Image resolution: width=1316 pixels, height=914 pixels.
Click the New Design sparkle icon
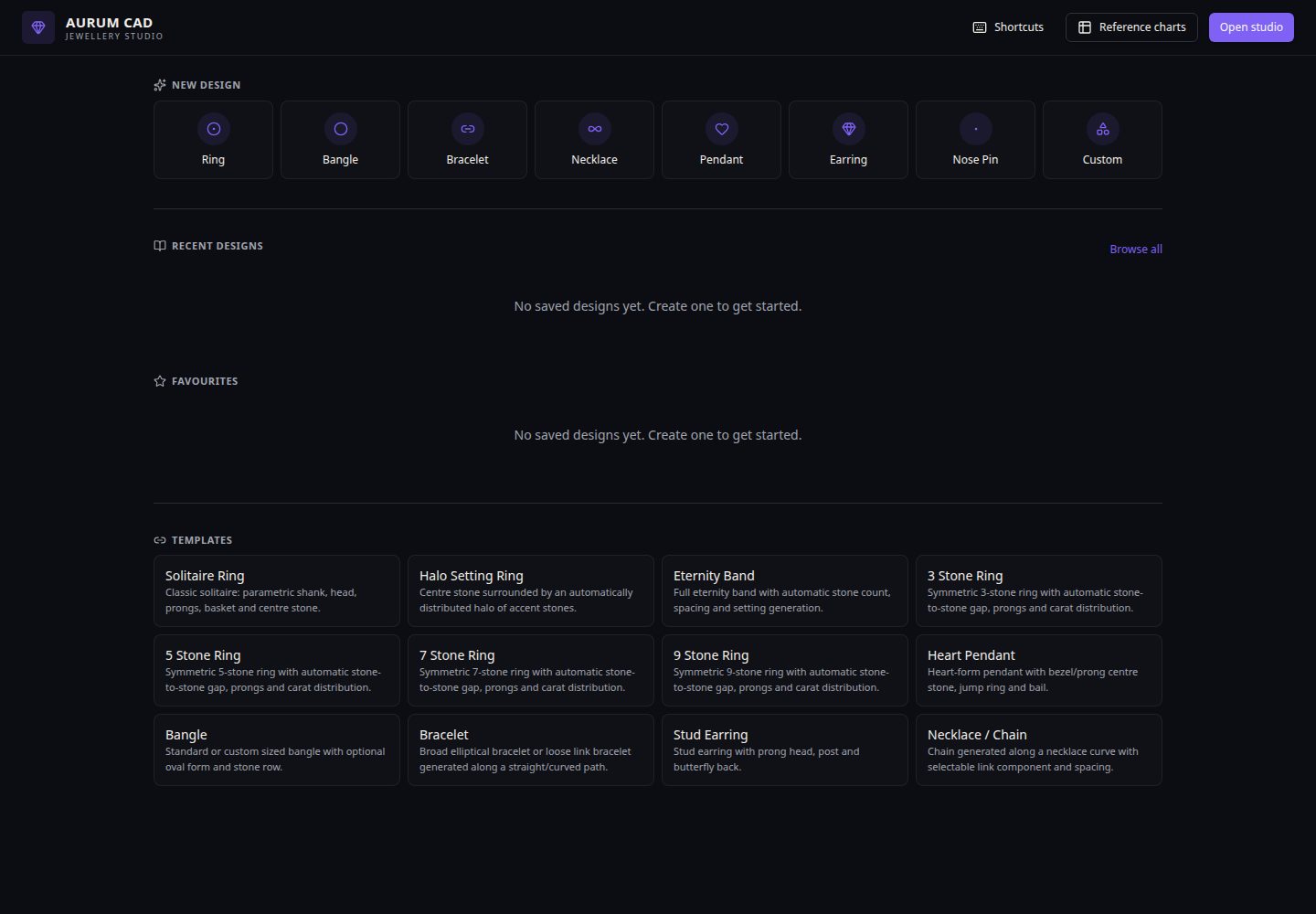160,85
